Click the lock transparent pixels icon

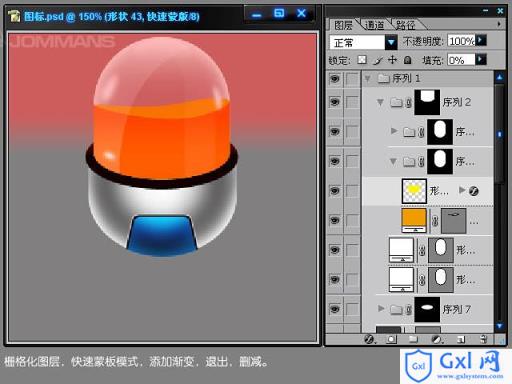(362, 60)
